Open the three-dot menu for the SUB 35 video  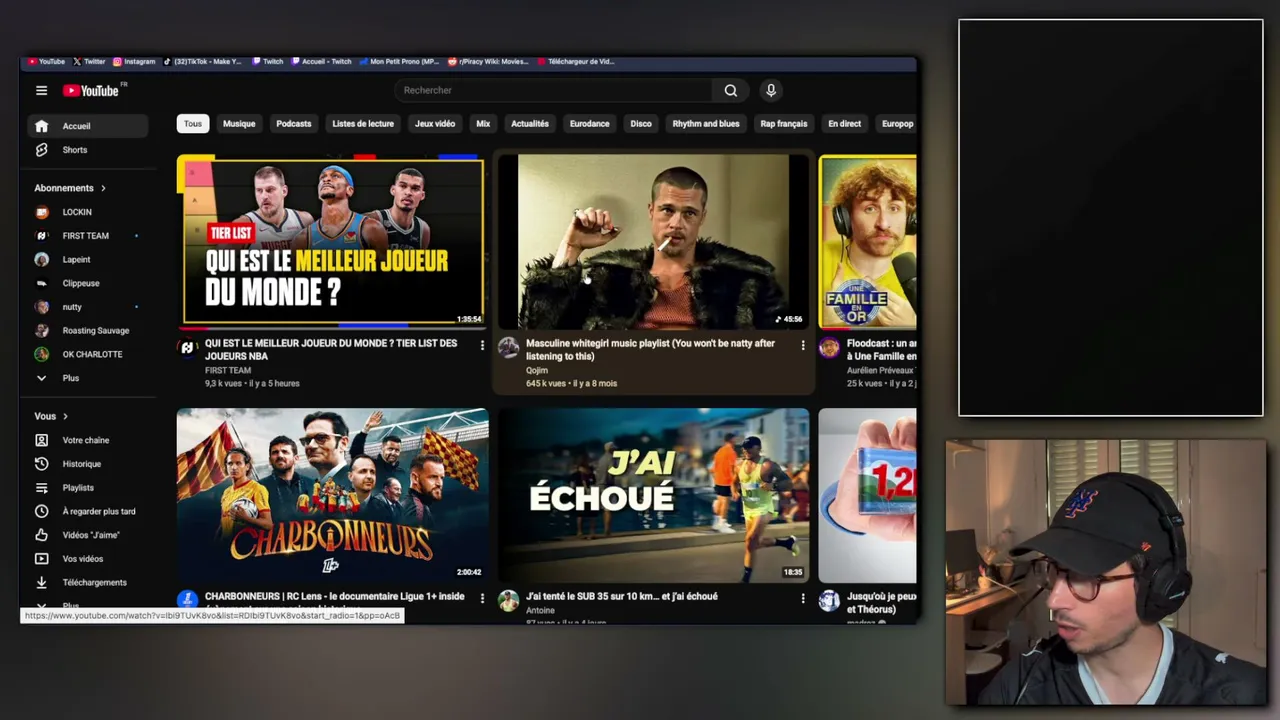tap(802, 598)
